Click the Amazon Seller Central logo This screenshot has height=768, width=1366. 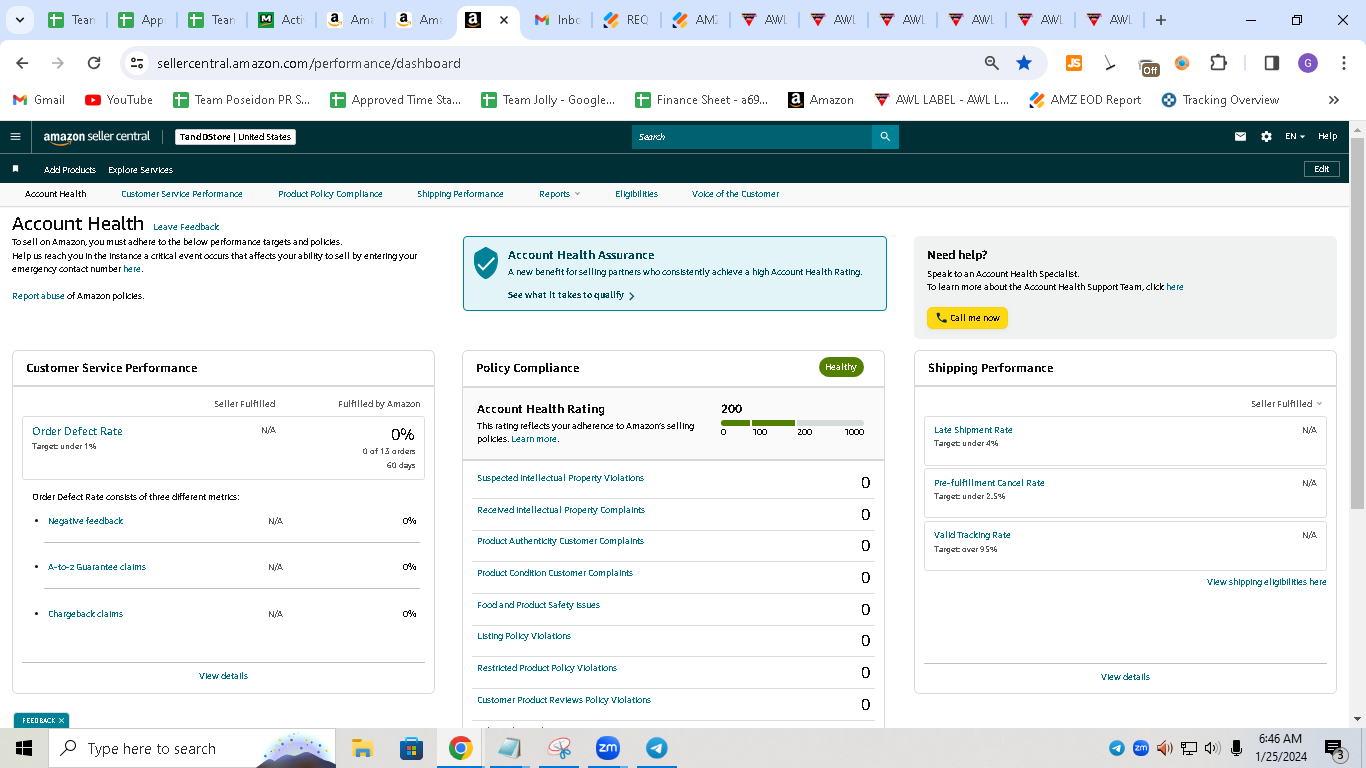click(x=97, y=137)
